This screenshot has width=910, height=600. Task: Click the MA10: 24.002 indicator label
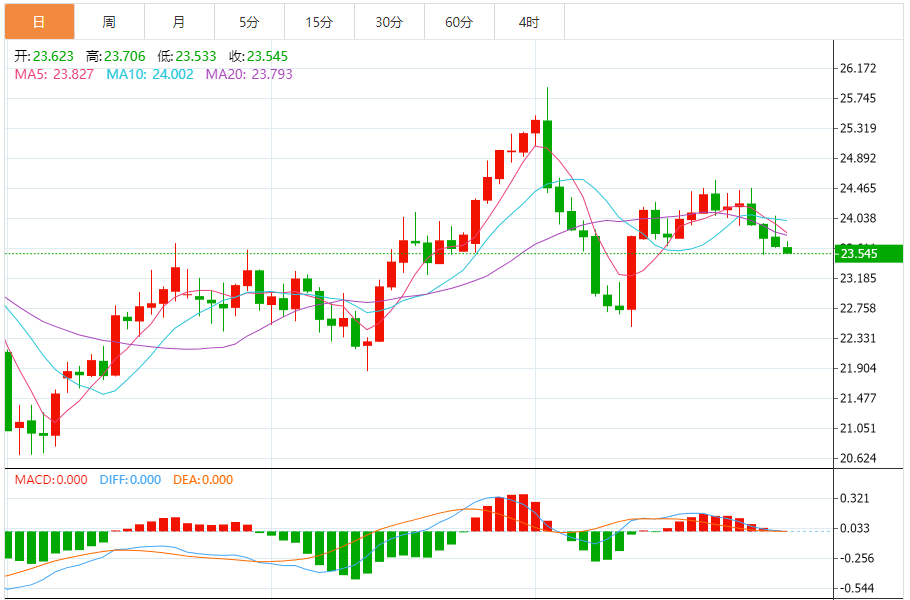pos(150,74)
